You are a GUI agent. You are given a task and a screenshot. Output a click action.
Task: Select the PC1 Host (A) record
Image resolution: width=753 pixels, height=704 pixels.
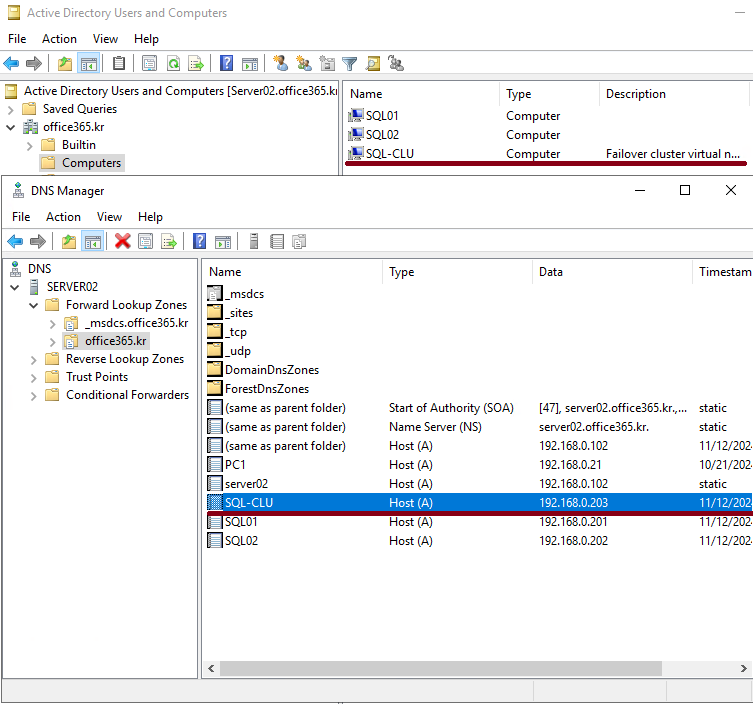478,465
